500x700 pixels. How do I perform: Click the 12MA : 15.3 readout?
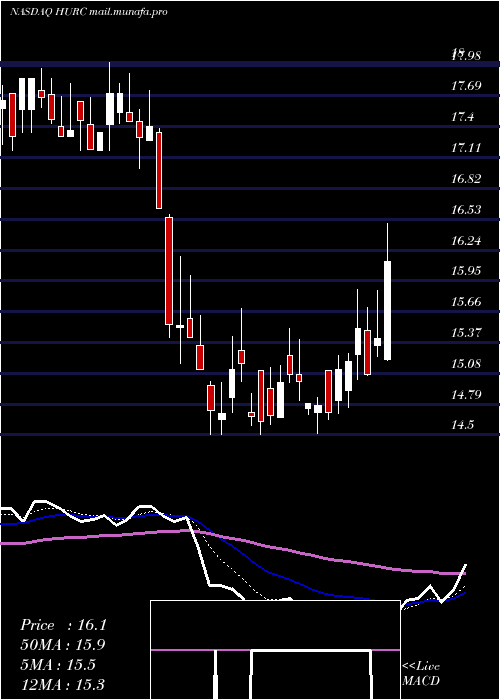(63, 684)
